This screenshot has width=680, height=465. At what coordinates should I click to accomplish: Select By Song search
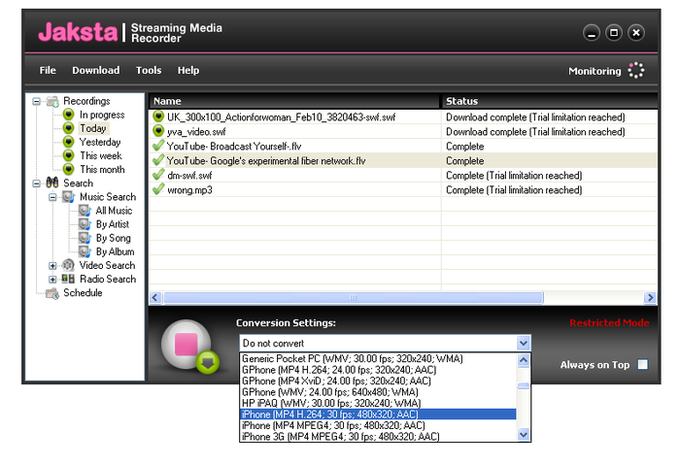tap(113, 239)
